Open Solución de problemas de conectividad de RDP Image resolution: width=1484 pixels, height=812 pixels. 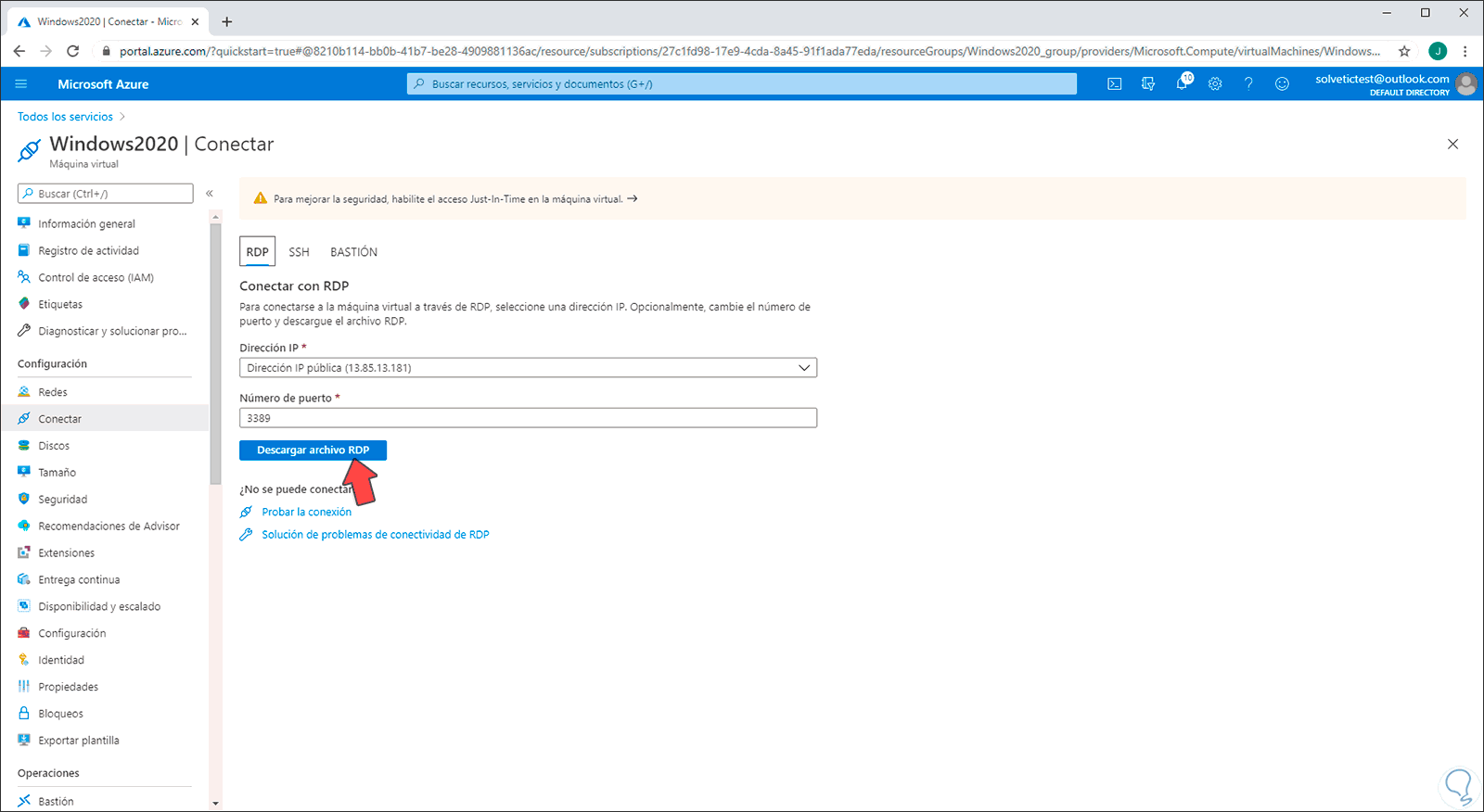tap(376, 535)
